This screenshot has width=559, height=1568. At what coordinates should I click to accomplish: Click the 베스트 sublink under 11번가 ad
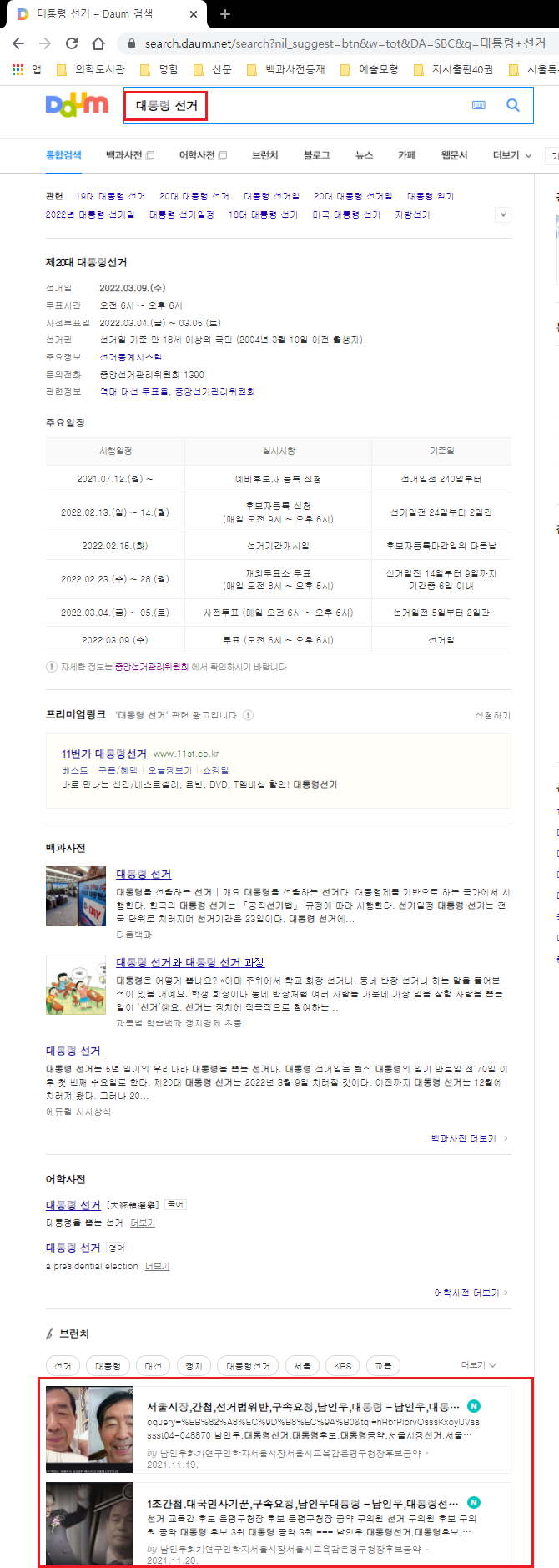tap(75, 770)
